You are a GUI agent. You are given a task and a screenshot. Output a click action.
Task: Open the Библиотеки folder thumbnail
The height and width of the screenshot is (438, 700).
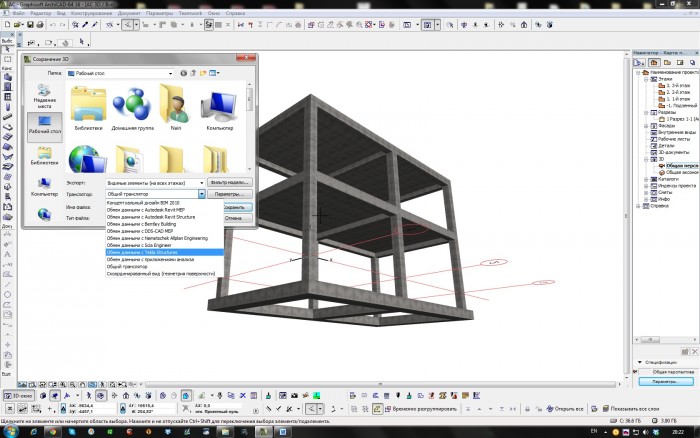tap(88, 108)
